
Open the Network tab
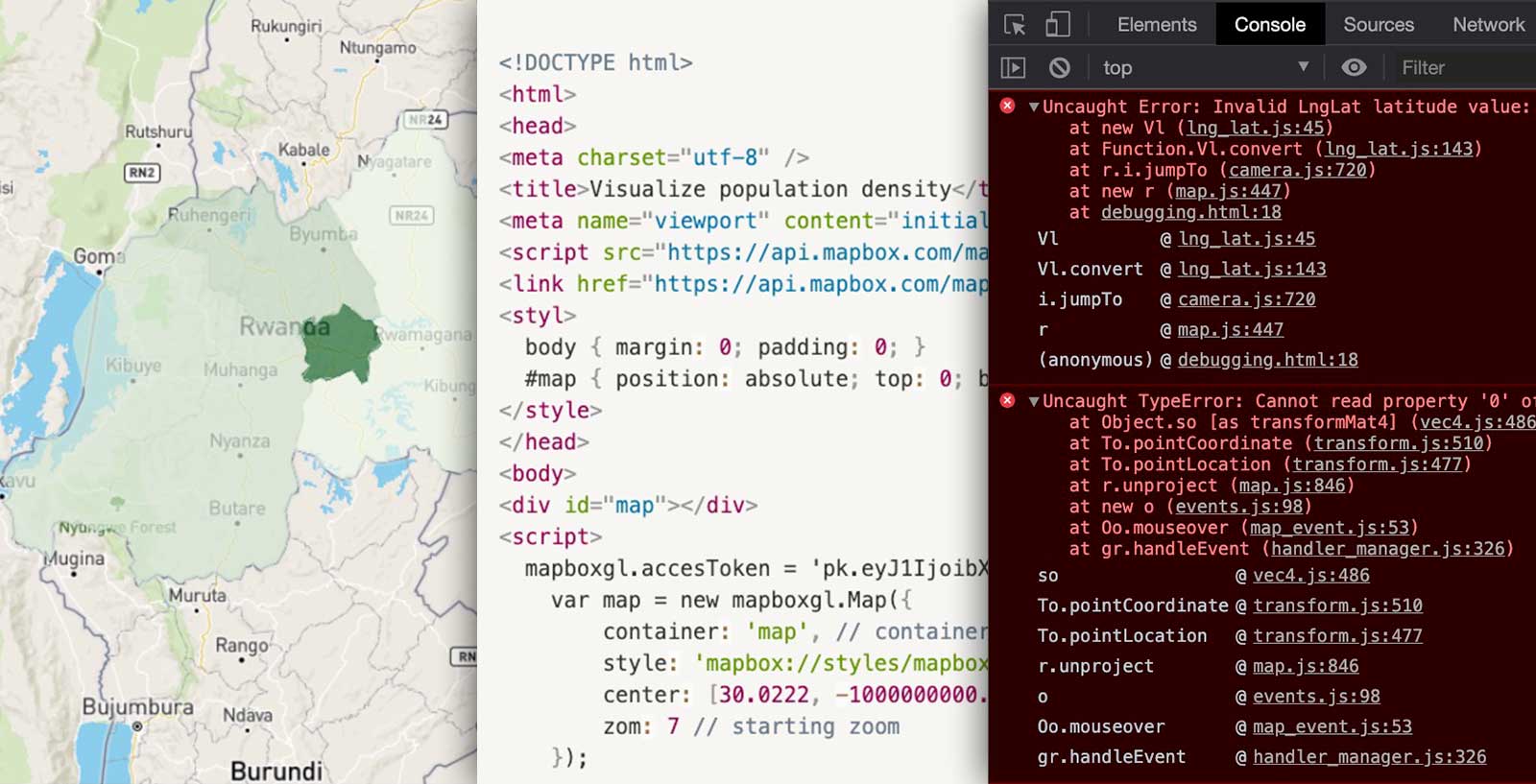1488,25
